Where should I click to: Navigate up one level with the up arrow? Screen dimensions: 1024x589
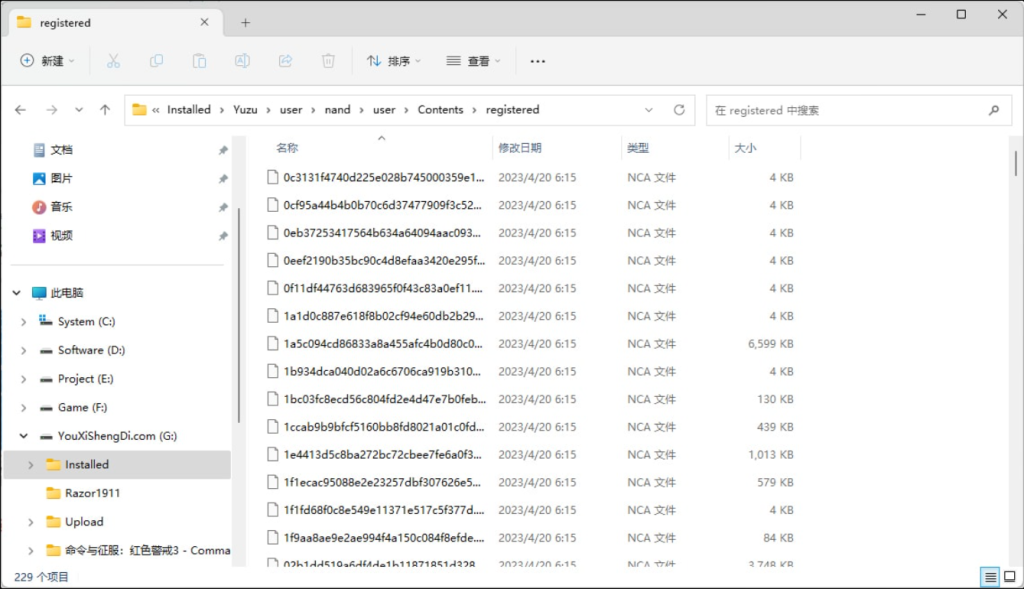(x=106, y=110)
